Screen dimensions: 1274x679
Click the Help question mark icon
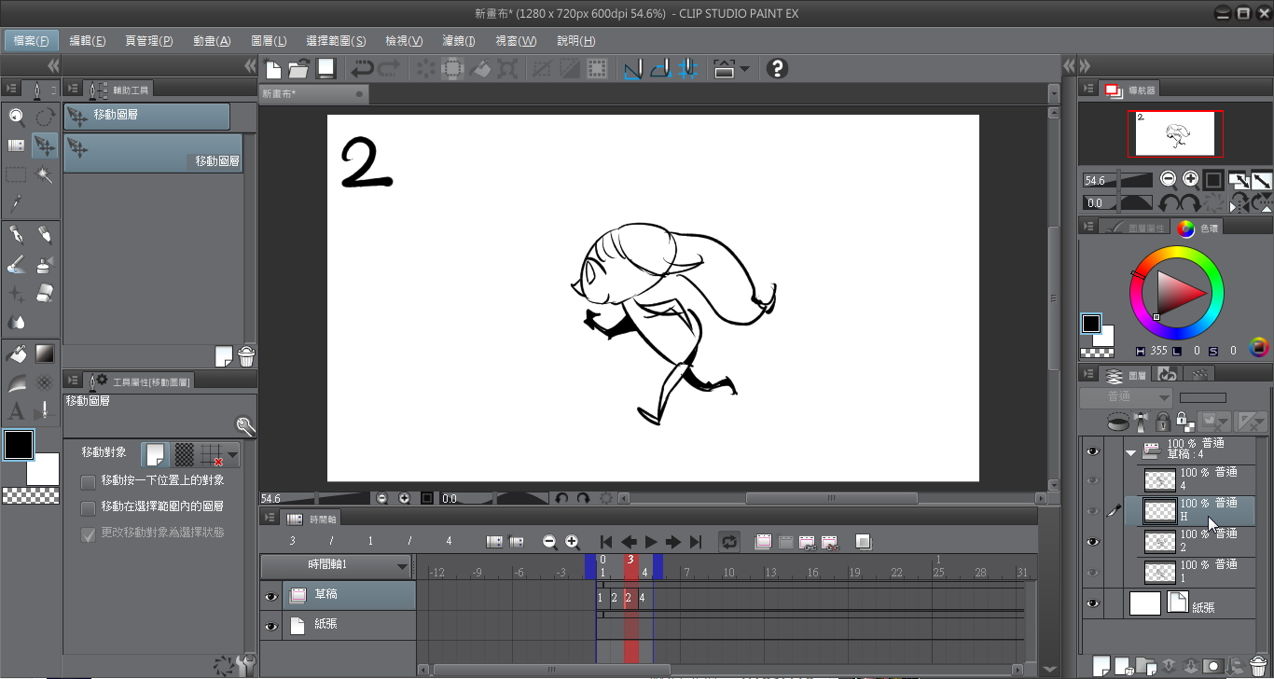(x=777, y=68)
